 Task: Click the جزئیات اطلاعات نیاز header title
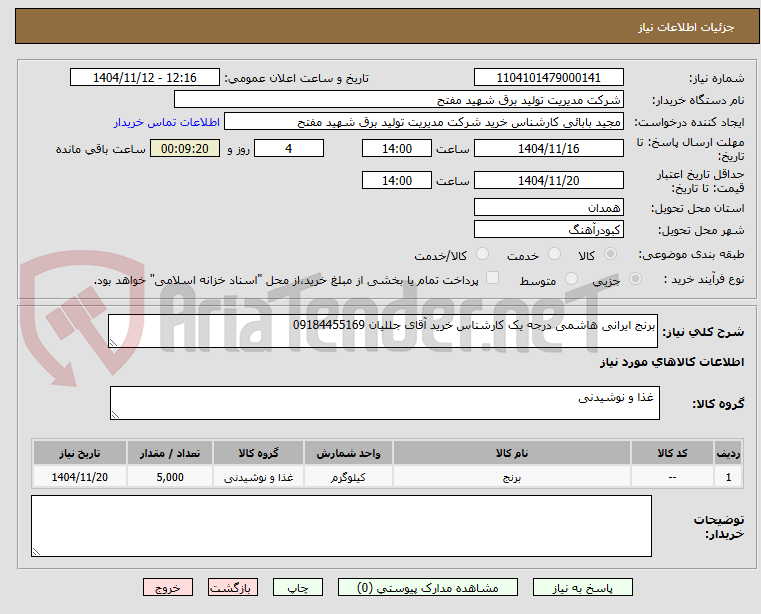click(686, 27)
